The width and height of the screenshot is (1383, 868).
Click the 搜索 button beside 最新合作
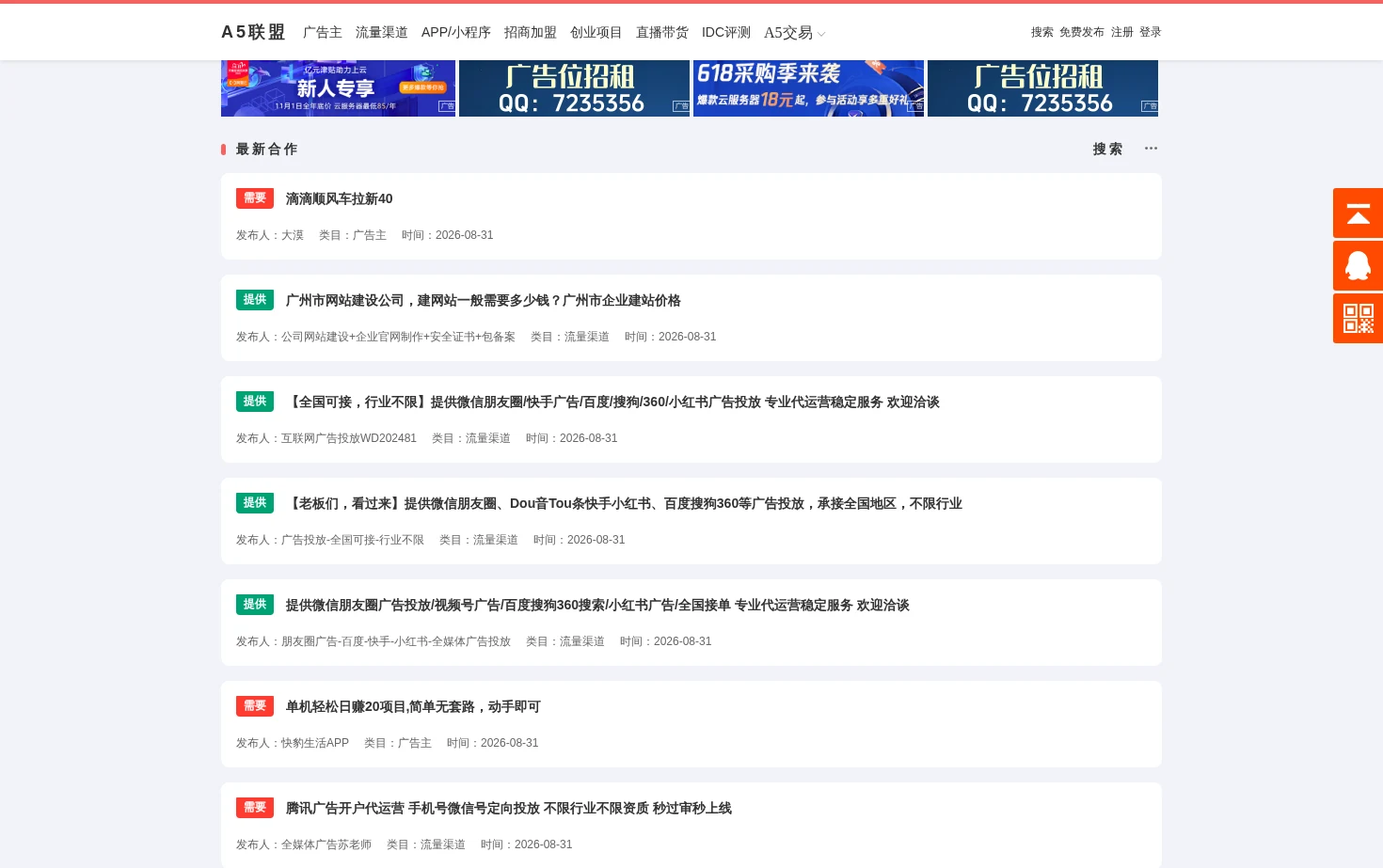1107,149
